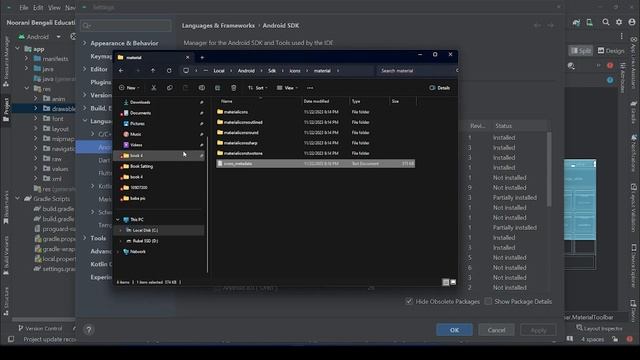Click the Delete trash icon
Image resolution: width=640 pixels, height=360 pixels.
point(233,88)
